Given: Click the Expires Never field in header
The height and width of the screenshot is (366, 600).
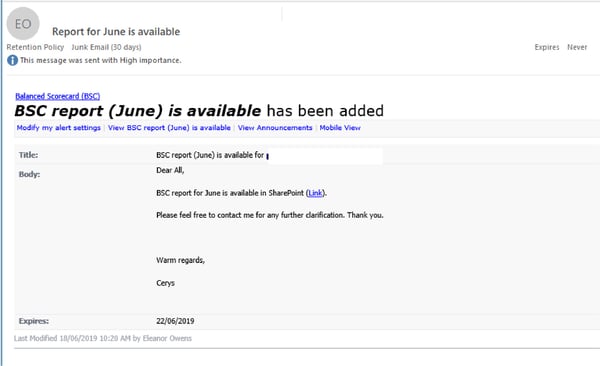Looking at the screenshot, I should tap(561, 47).
